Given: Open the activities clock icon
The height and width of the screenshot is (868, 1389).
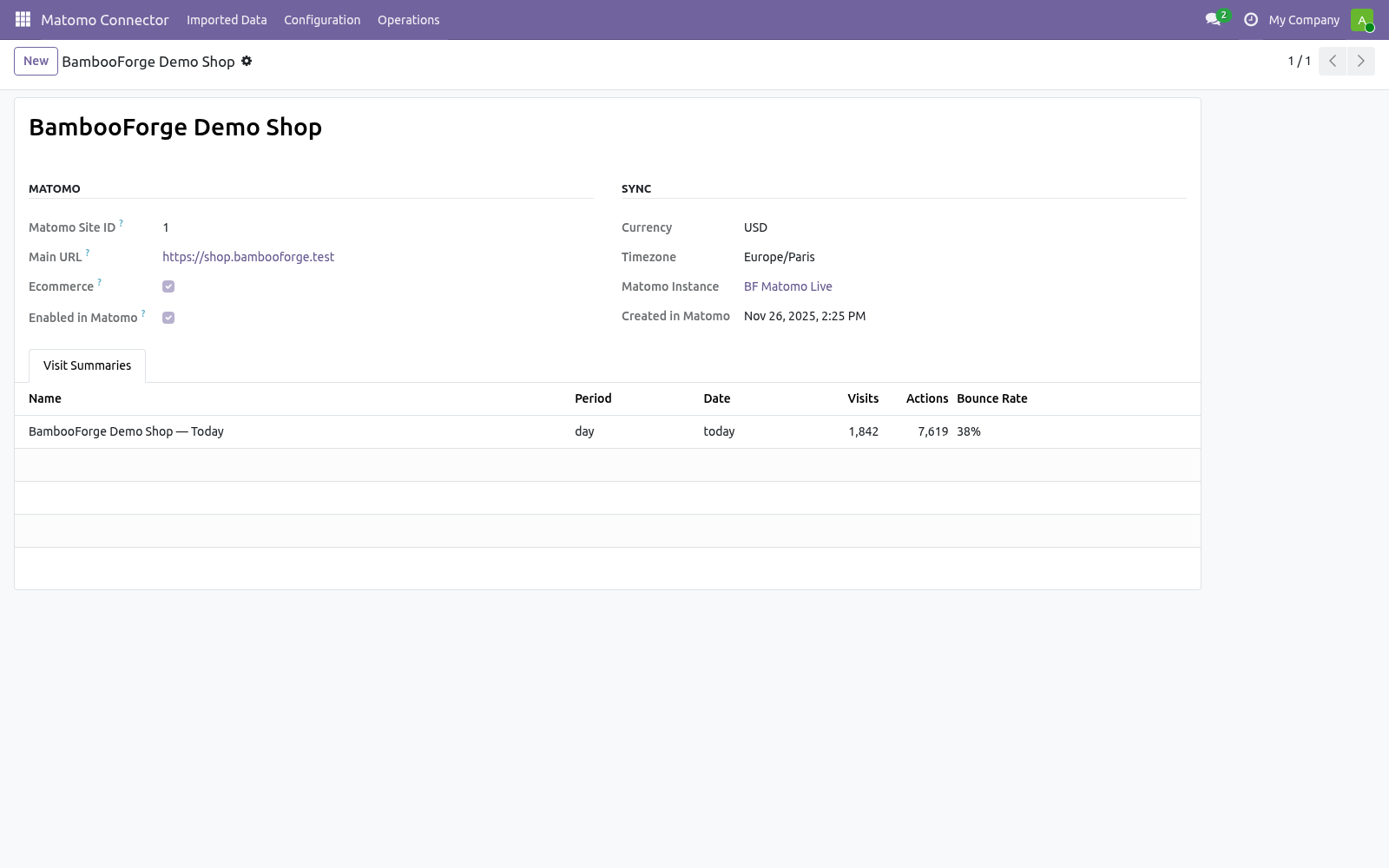Looking at the screenshot, I should pyautogui.click(x=1251, y=19).
